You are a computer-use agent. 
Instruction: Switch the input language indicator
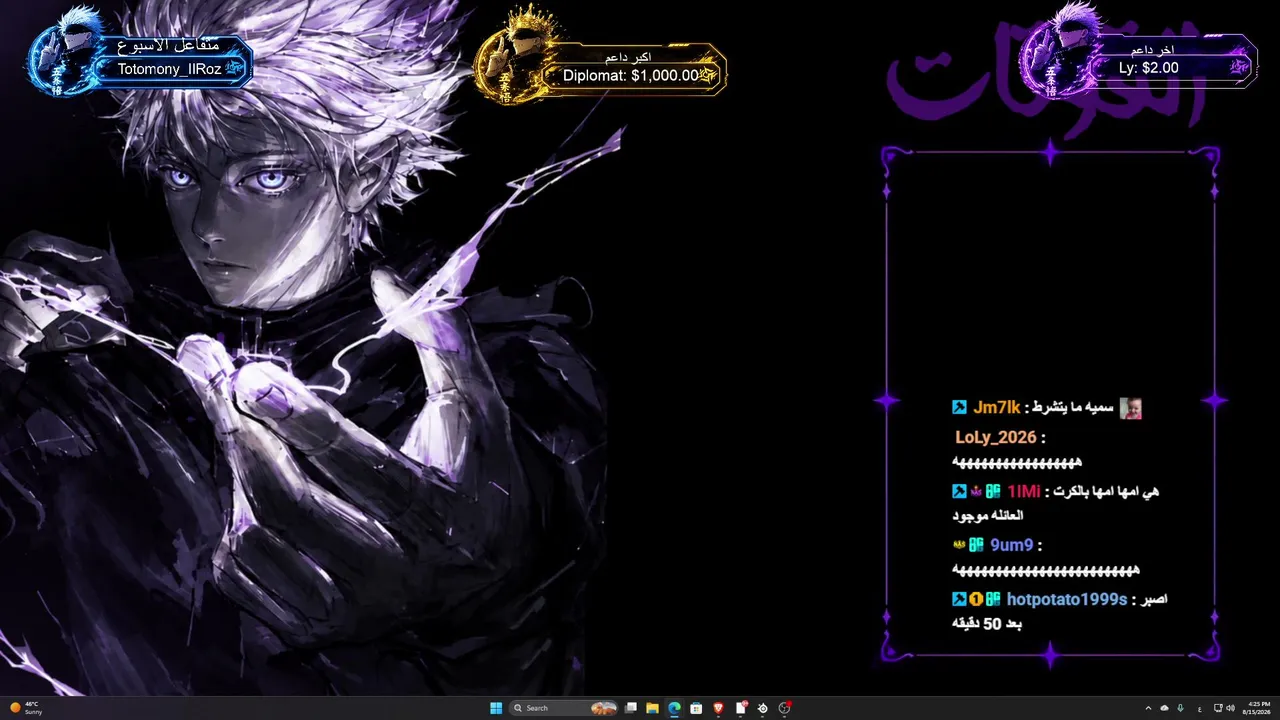pos(1199,708)
